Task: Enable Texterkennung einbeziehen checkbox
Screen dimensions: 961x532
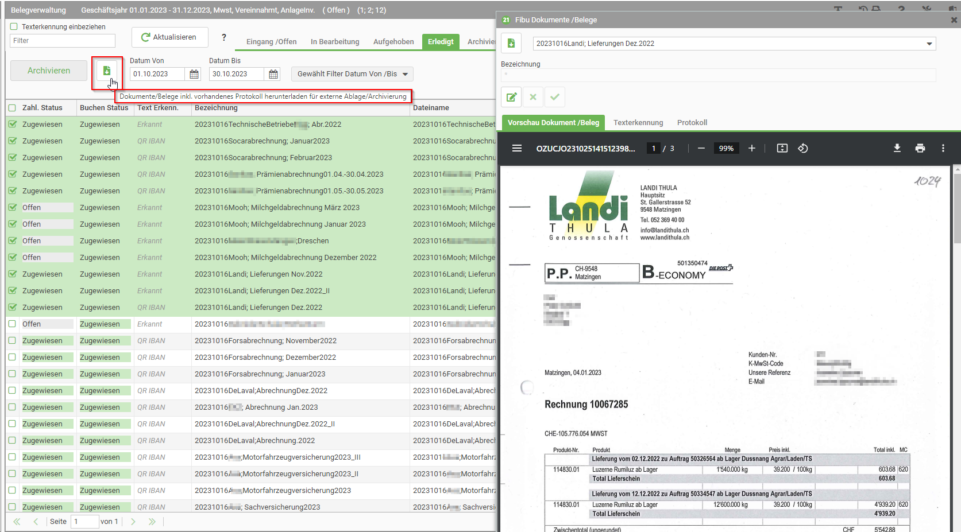Action: tap(13, 27)
